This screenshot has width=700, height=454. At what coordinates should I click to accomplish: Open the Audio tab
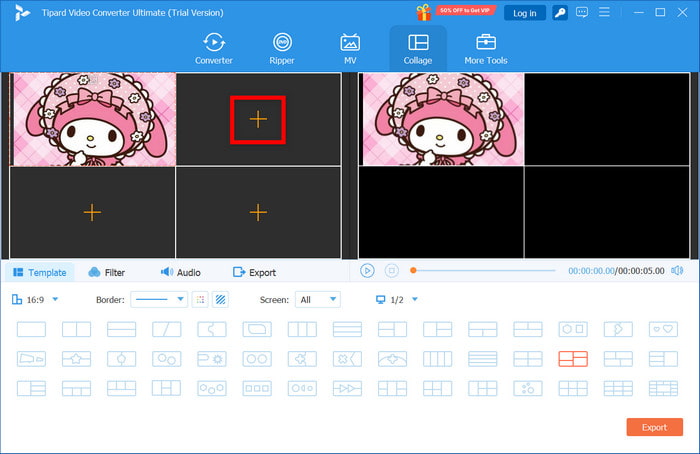tap(180, 272)
